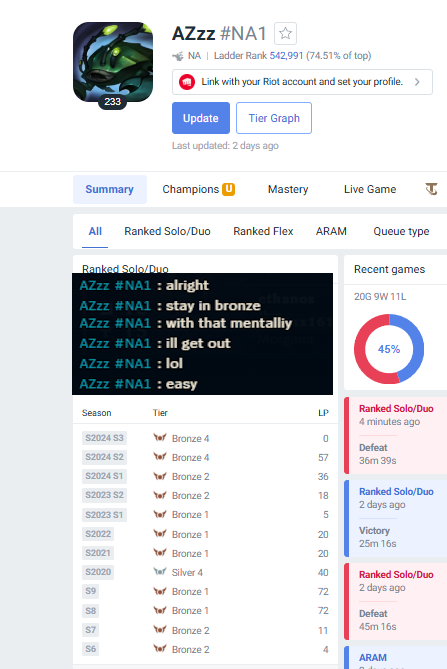The image size is (447, 669).
Task: Select the Ranked Solo/Duo filter tab
Action: coord(167,231)
